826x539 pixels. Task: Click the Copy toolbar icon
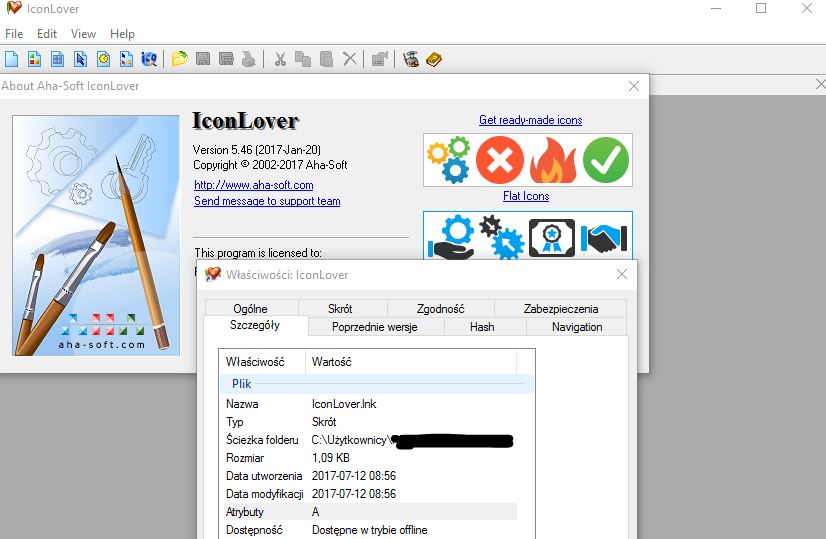coord(303,59)
